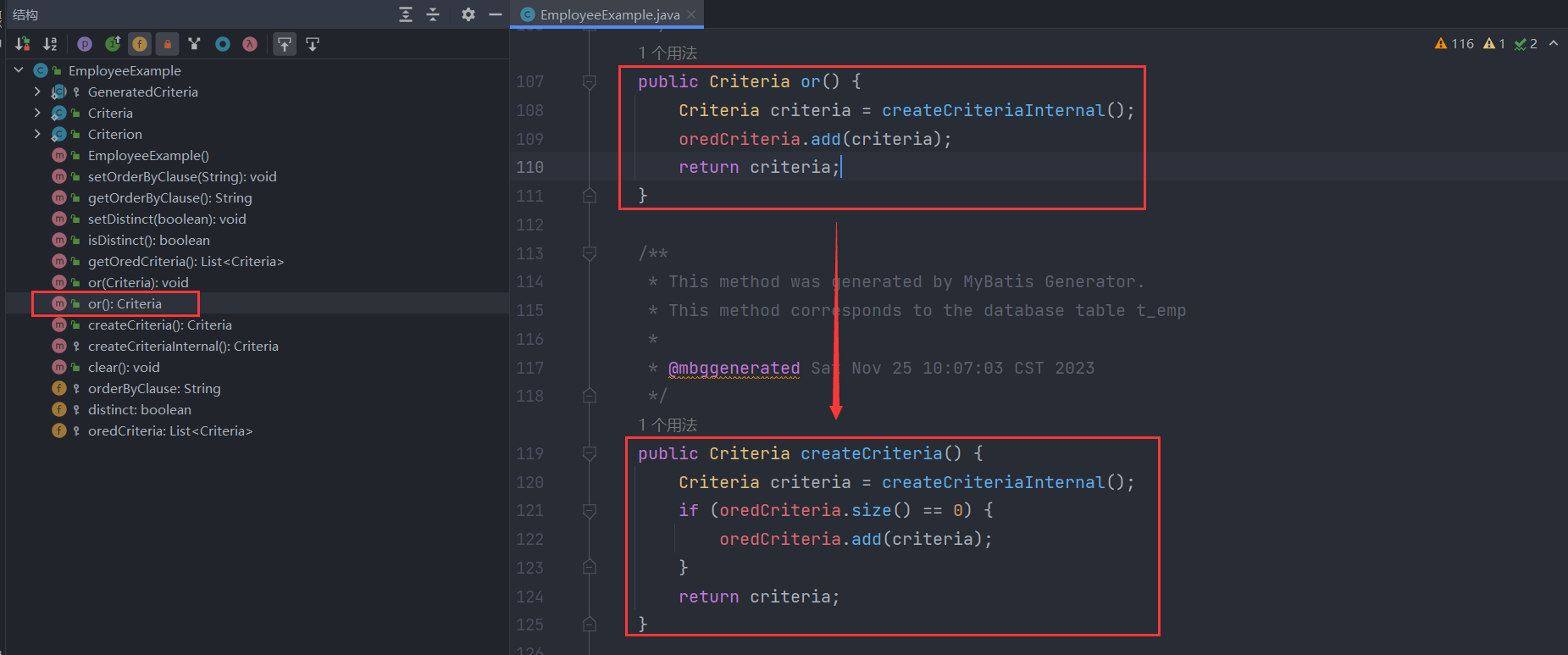Select orderByClause: String field
Viewport: 1568px width, 655px height.
154,388
